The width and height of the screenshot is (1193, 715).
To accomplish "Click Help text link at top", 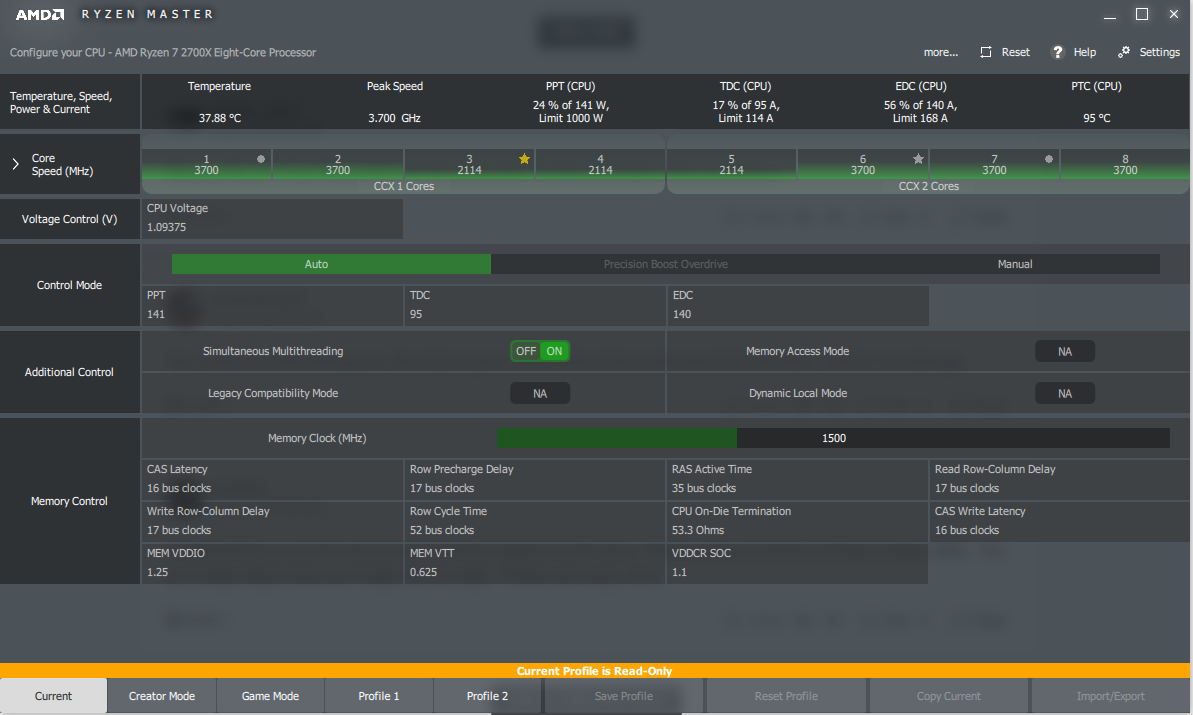I will [1084, 52].
